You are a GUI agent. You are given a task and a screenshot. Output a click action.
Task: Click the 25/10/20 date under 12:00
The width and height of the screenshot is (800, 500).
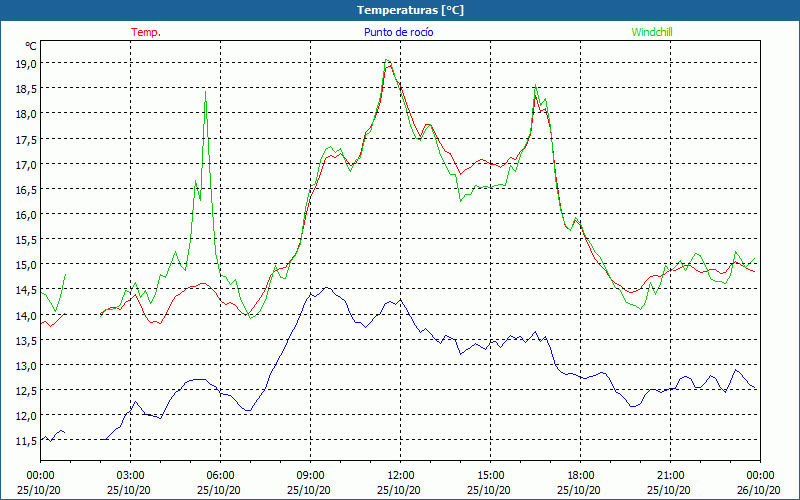[x=399, y=490]
